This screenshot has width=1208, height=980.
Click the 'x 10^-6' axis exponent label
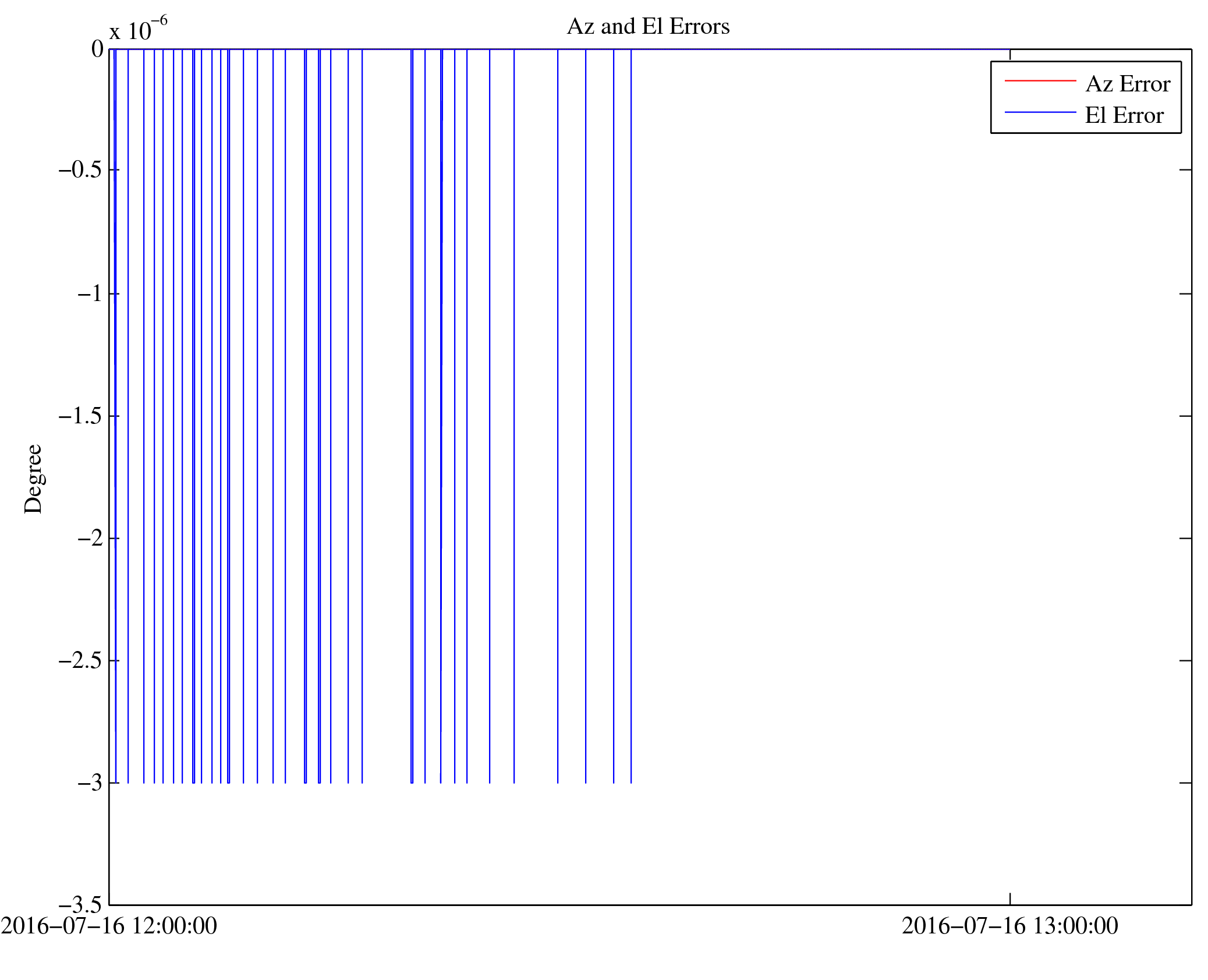pyautogui.click(x=138, y=29)
